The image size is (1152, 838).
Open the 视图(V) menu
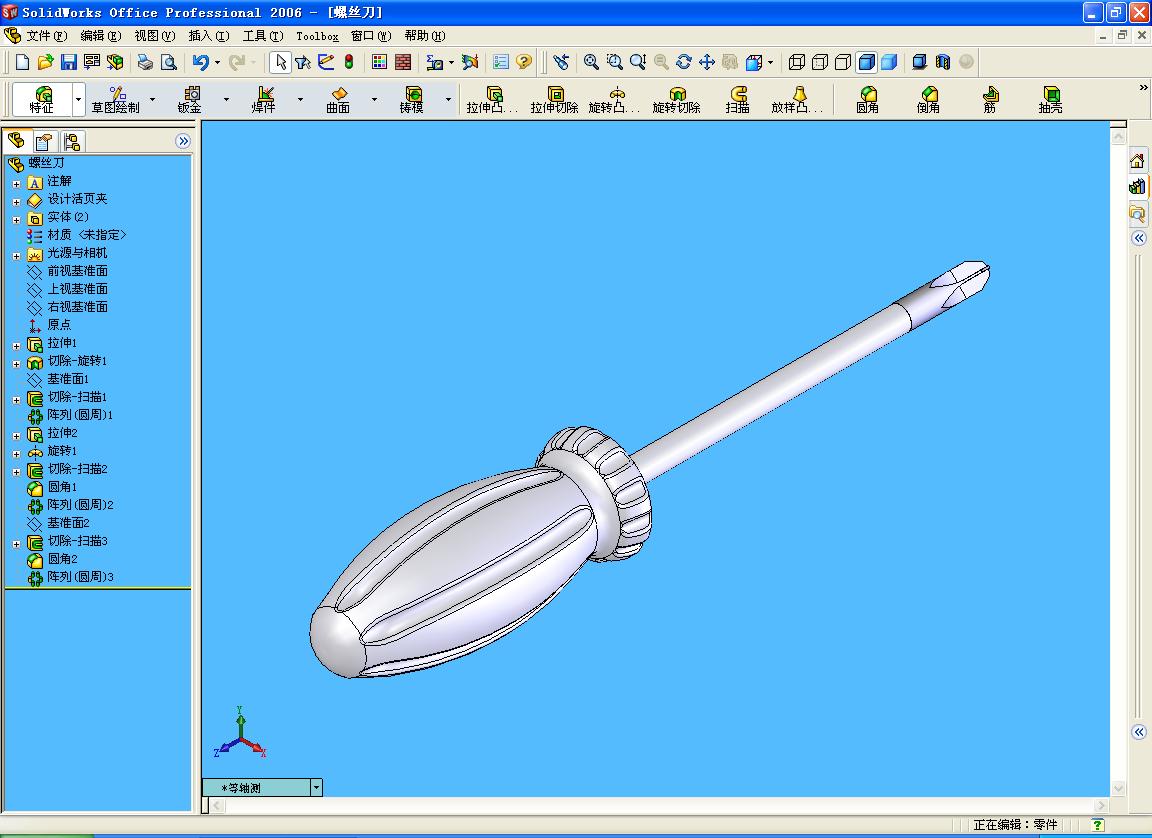[154, 35]
